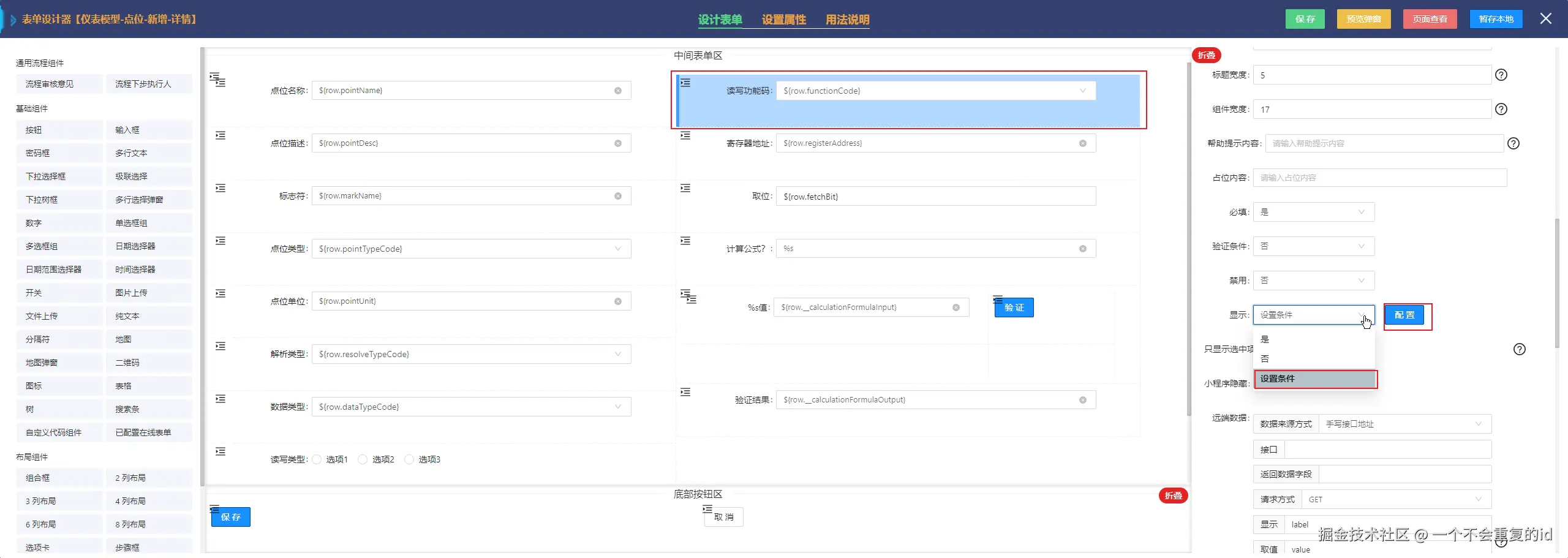The height and width of the screenshot is (558, 1568).
Task: Open the 必填 dropdown
Action: 1314,212
